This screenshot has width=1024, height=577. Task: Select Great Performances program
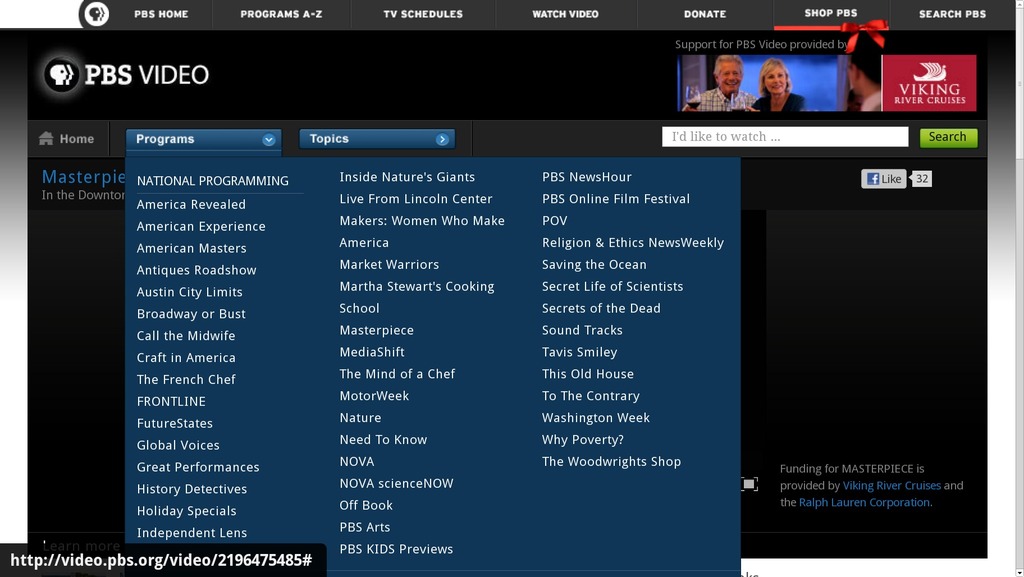tap(198, 467)
